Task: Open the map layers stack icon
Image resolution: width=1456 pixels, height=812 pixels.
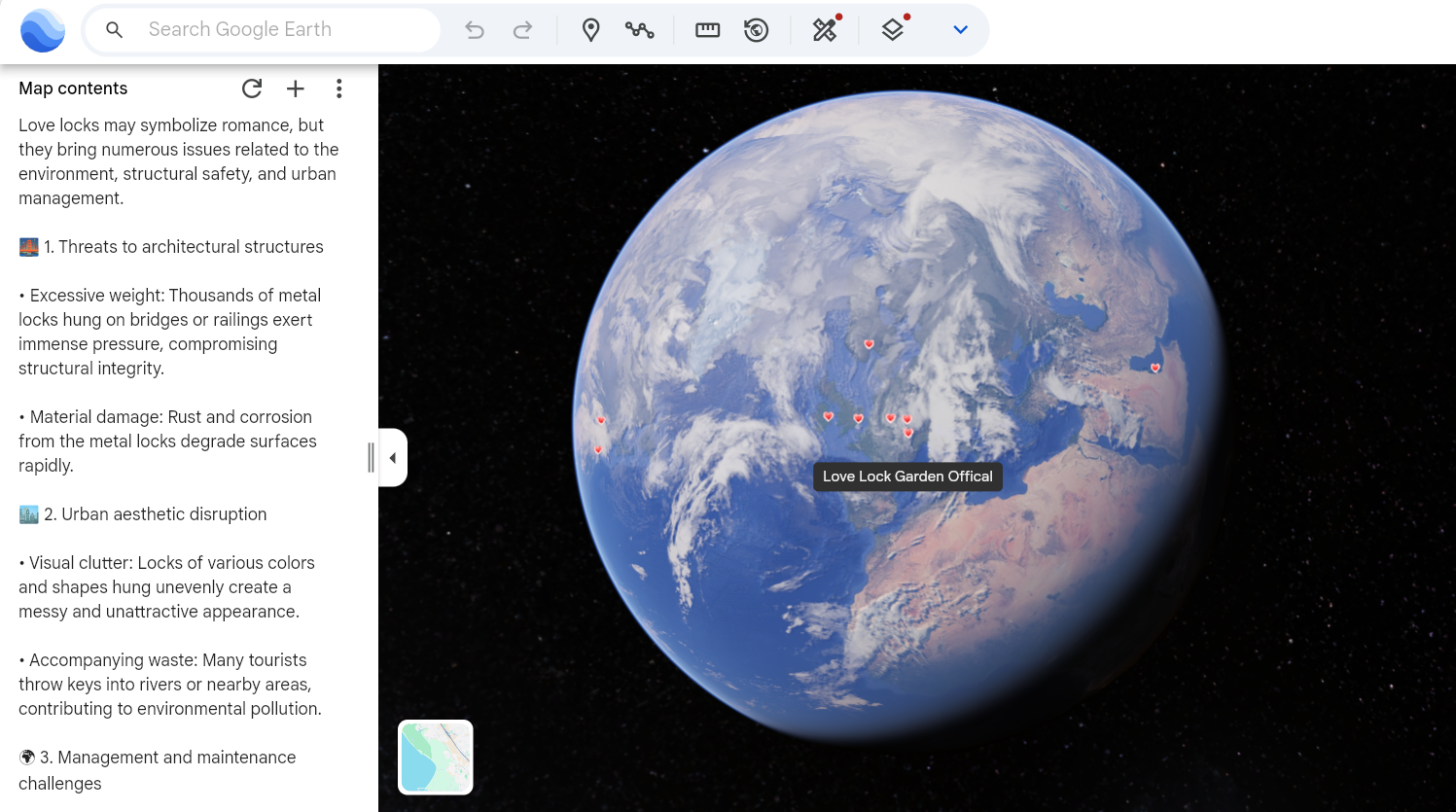Action: pos(893,30)
